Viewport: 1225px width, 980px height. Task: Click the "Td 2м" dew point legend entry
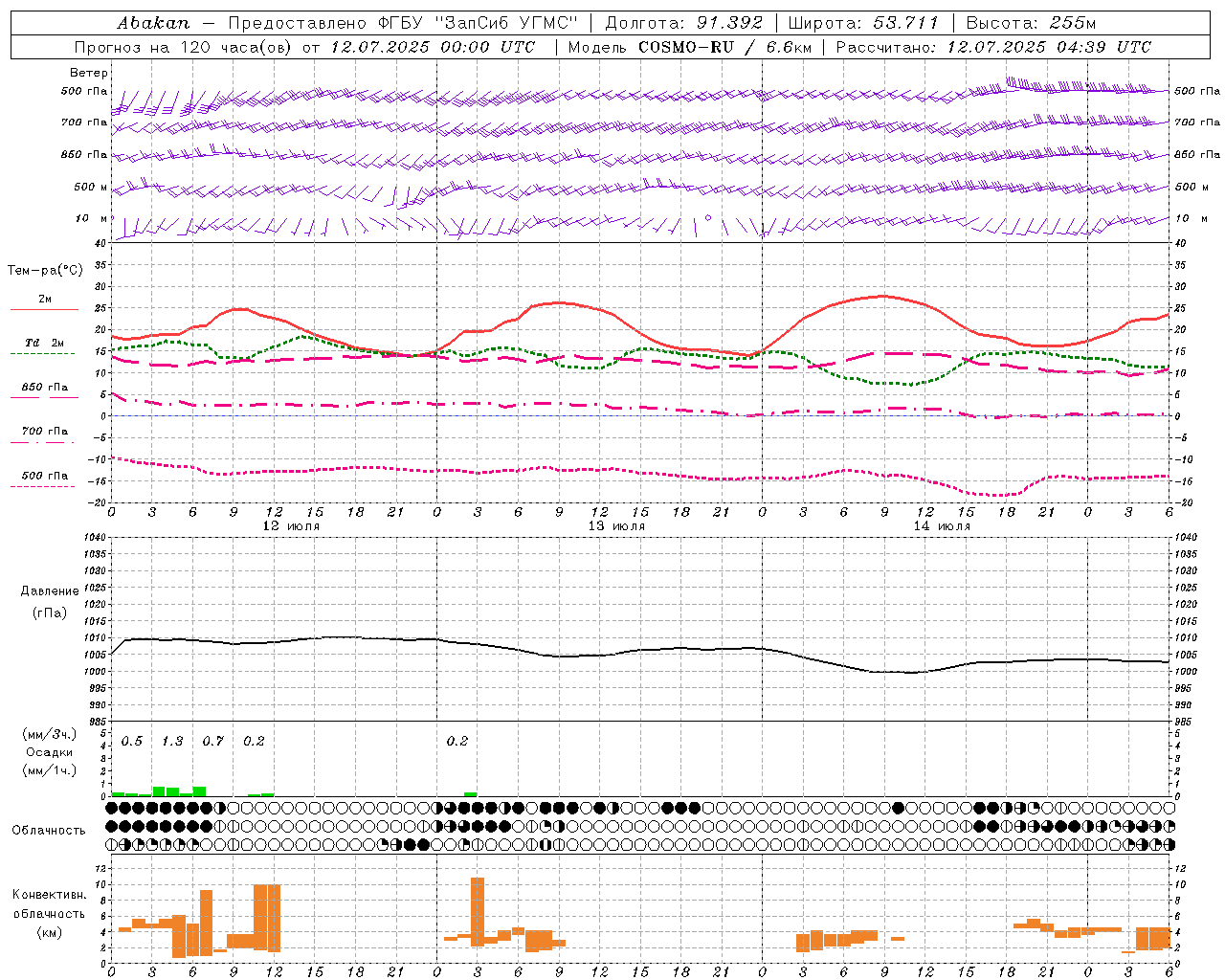[x=44, y=343]
